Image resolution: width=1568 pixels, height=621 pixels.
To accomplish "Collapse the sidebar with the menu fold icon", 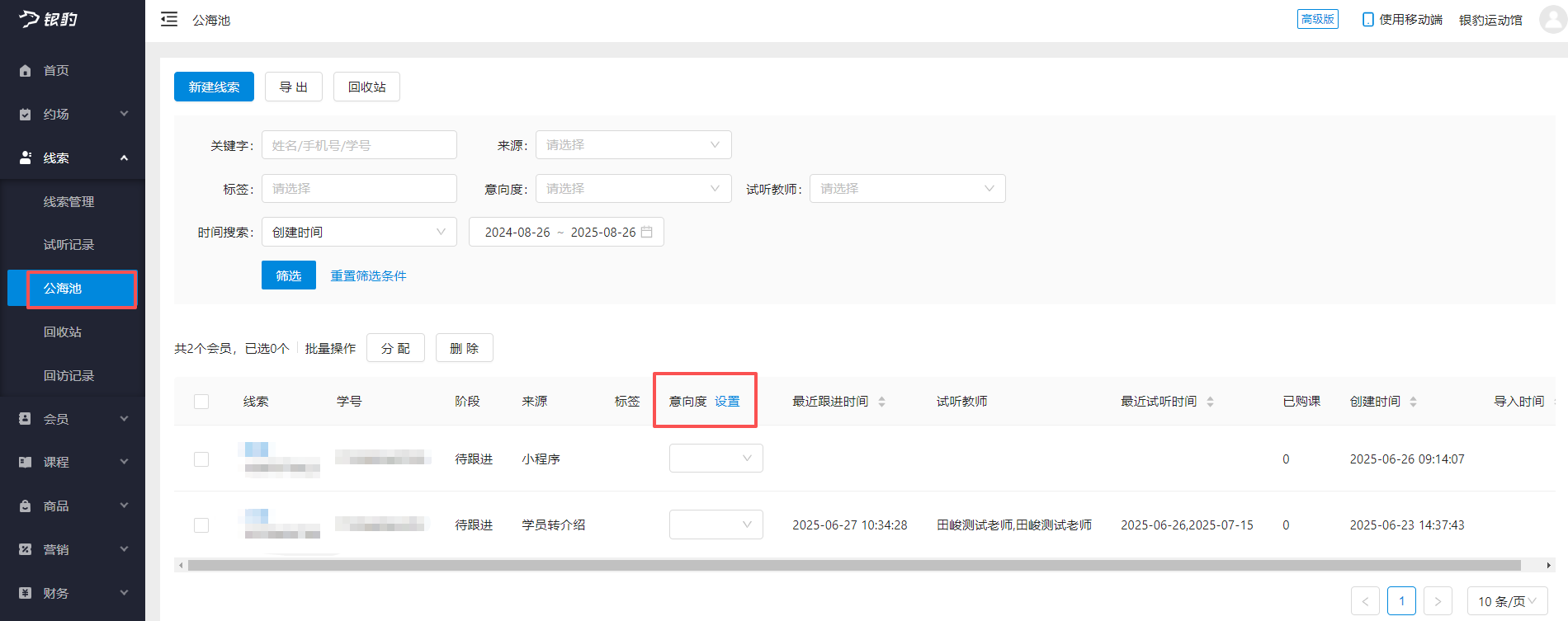I will pyautogui.click(x=169, y=19).
